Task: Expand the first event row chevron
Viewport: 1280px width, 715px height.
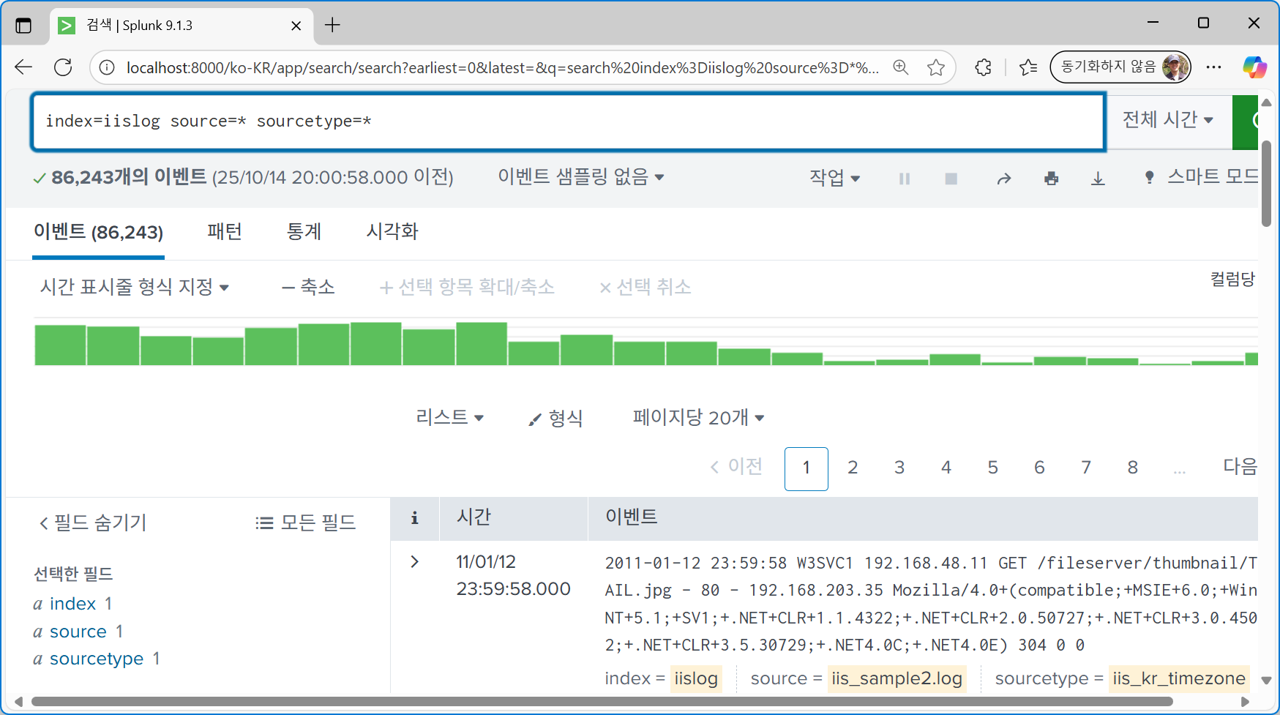Action: coord(415,562)
